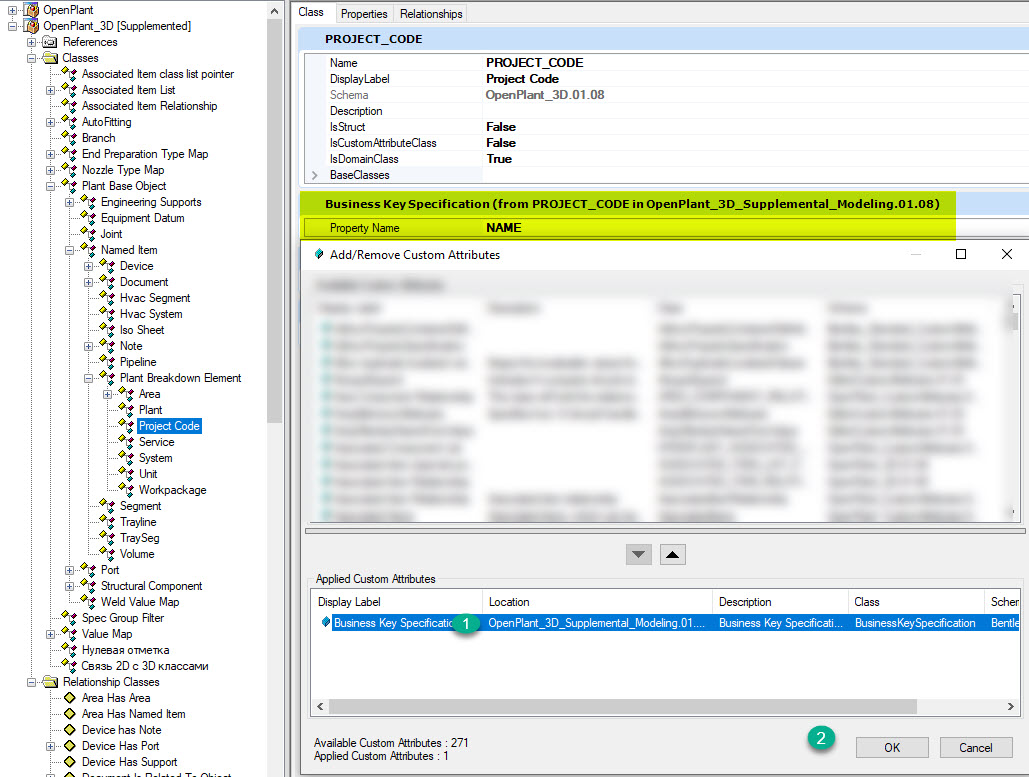This screenshot has width=1029, height=777.
Task: Click the Location column header
Action: pos(598,602)
